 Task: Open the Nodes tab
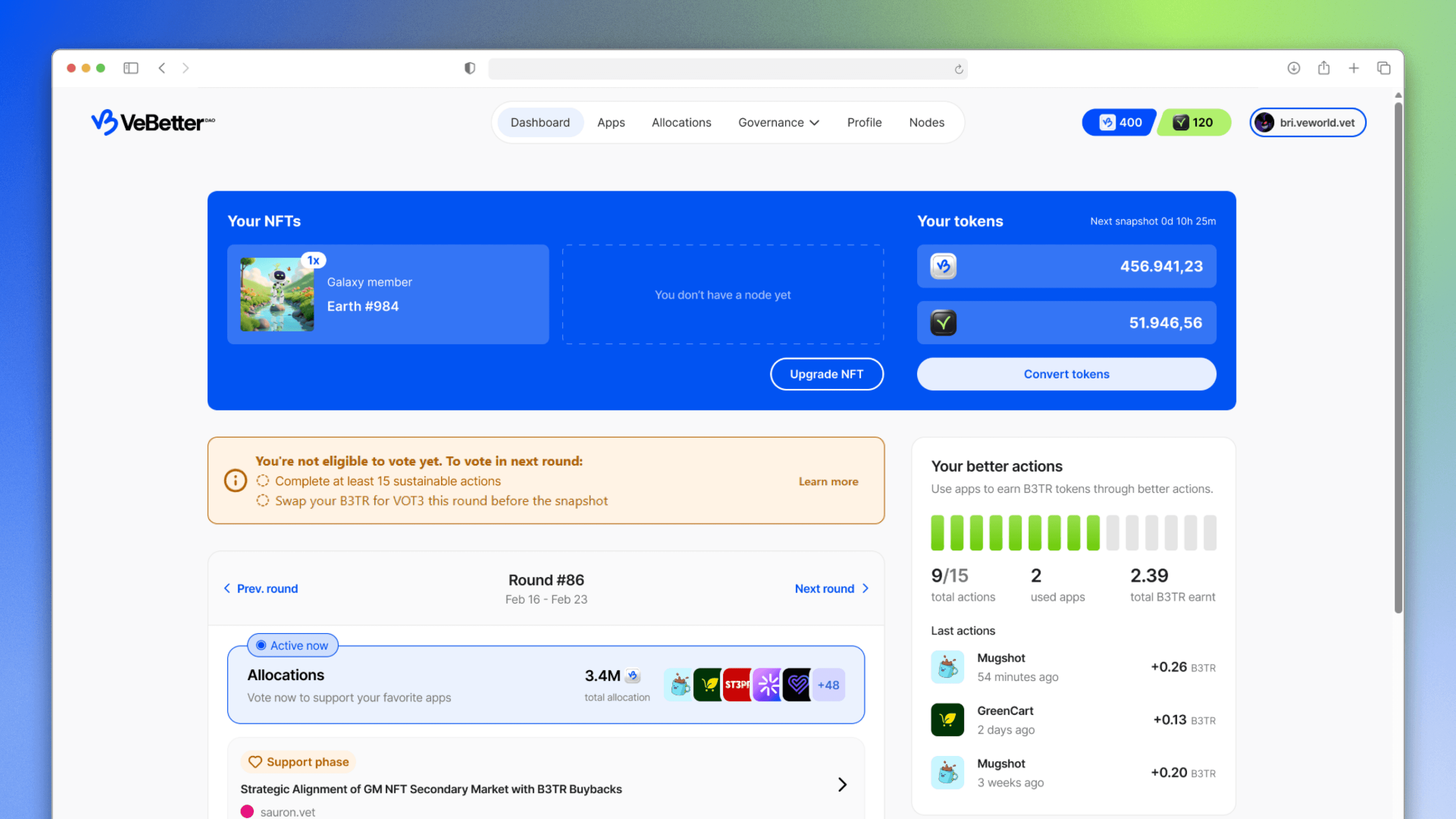click(927, 122)
